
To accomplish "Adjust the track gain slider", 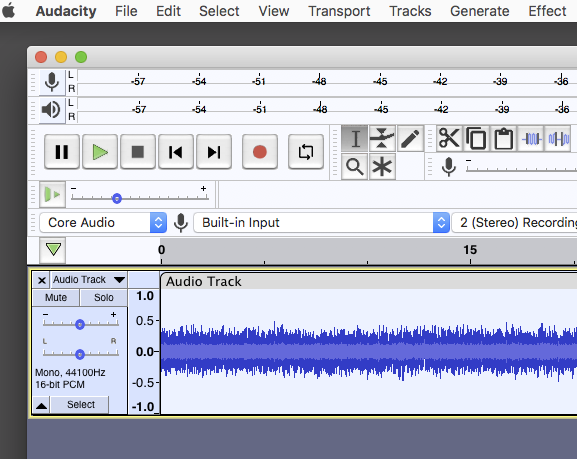I will (81, 324).
